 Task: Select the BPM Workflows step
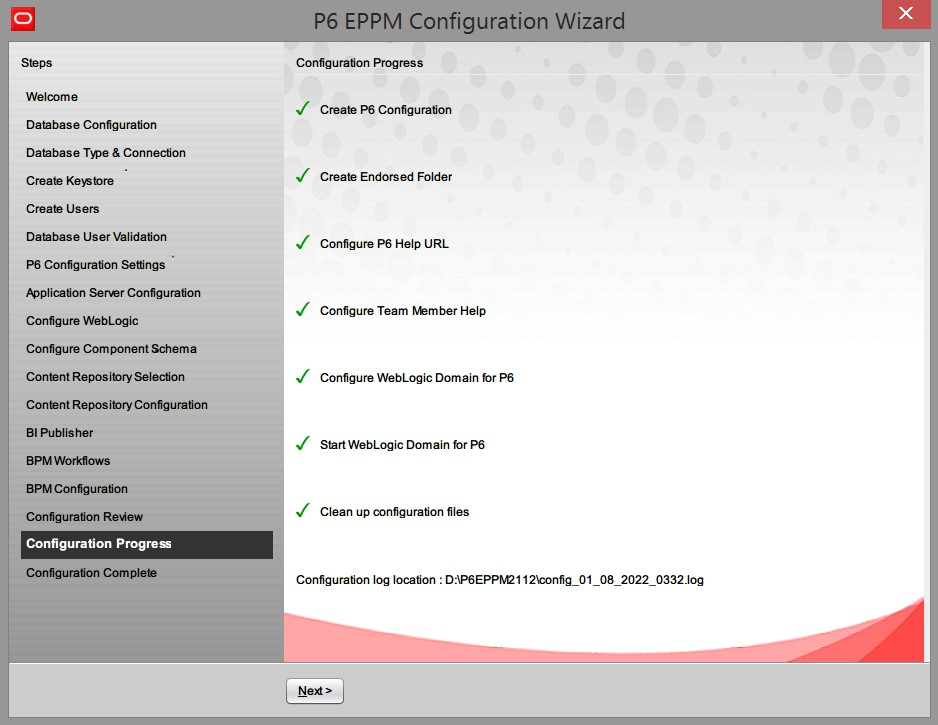pos(68,461)
